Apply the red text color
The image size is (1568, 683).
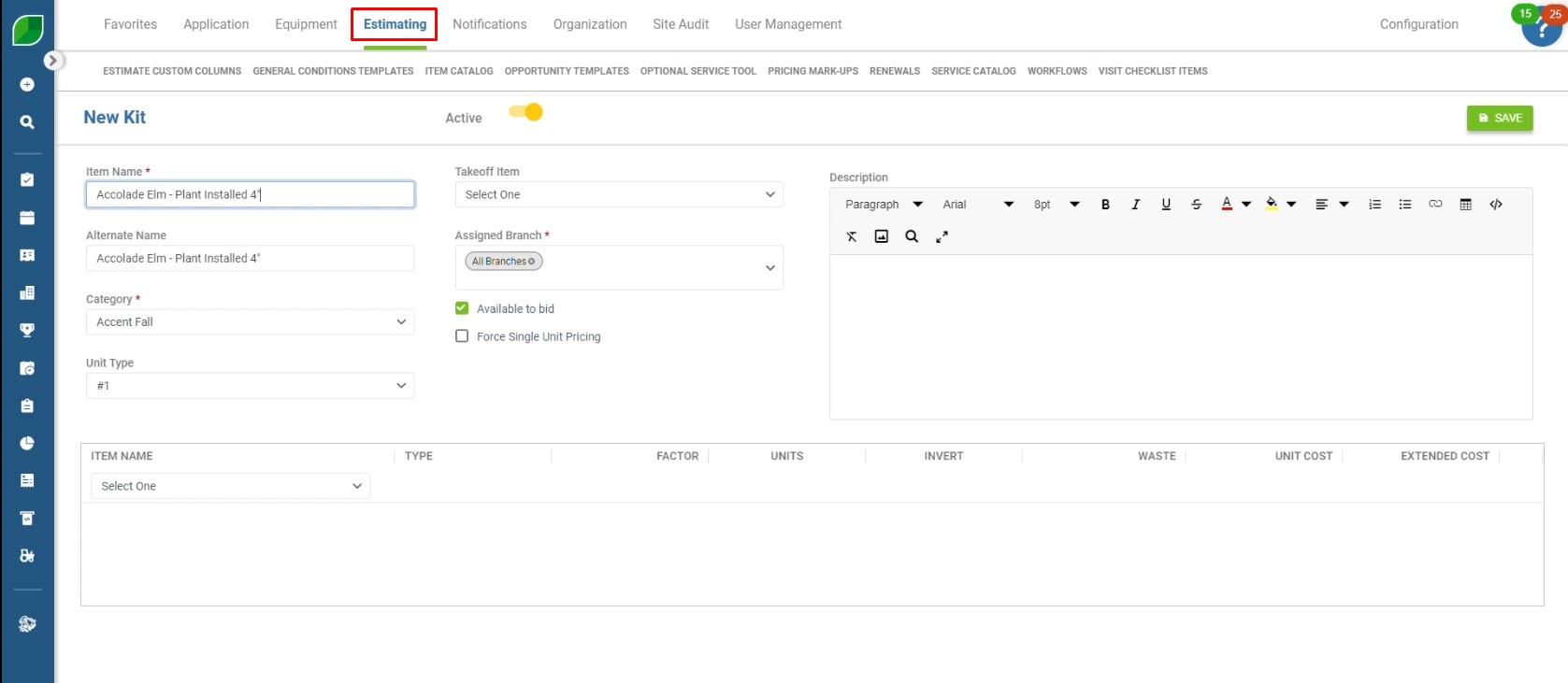tap(1227, 205)
